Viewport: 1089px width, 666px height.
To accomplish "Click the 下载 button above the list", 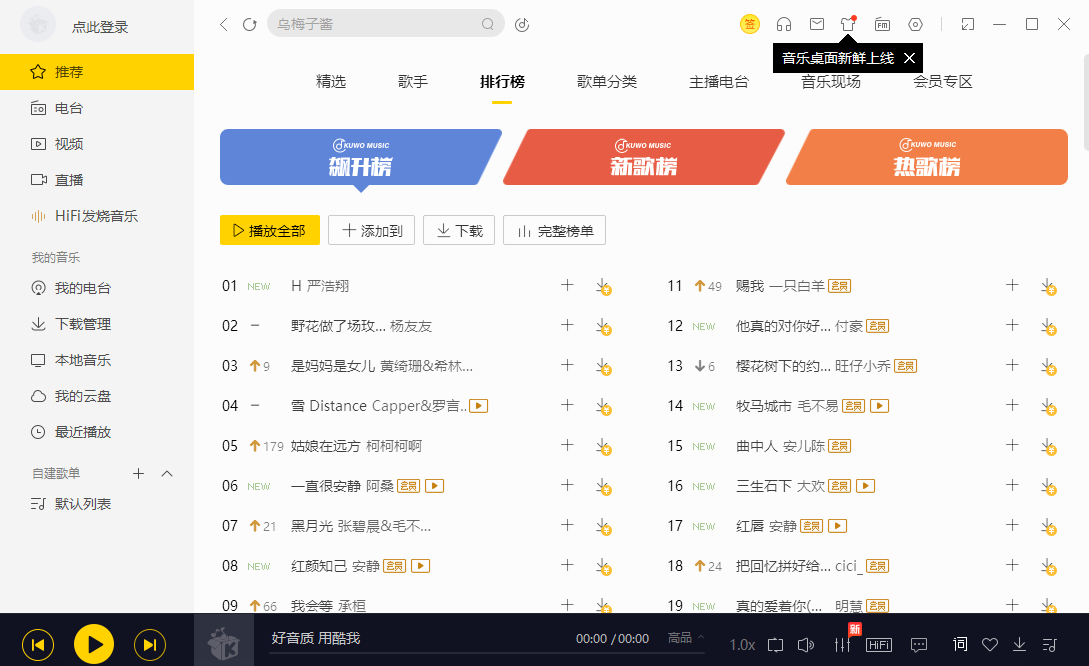I will tap(459, 231).
